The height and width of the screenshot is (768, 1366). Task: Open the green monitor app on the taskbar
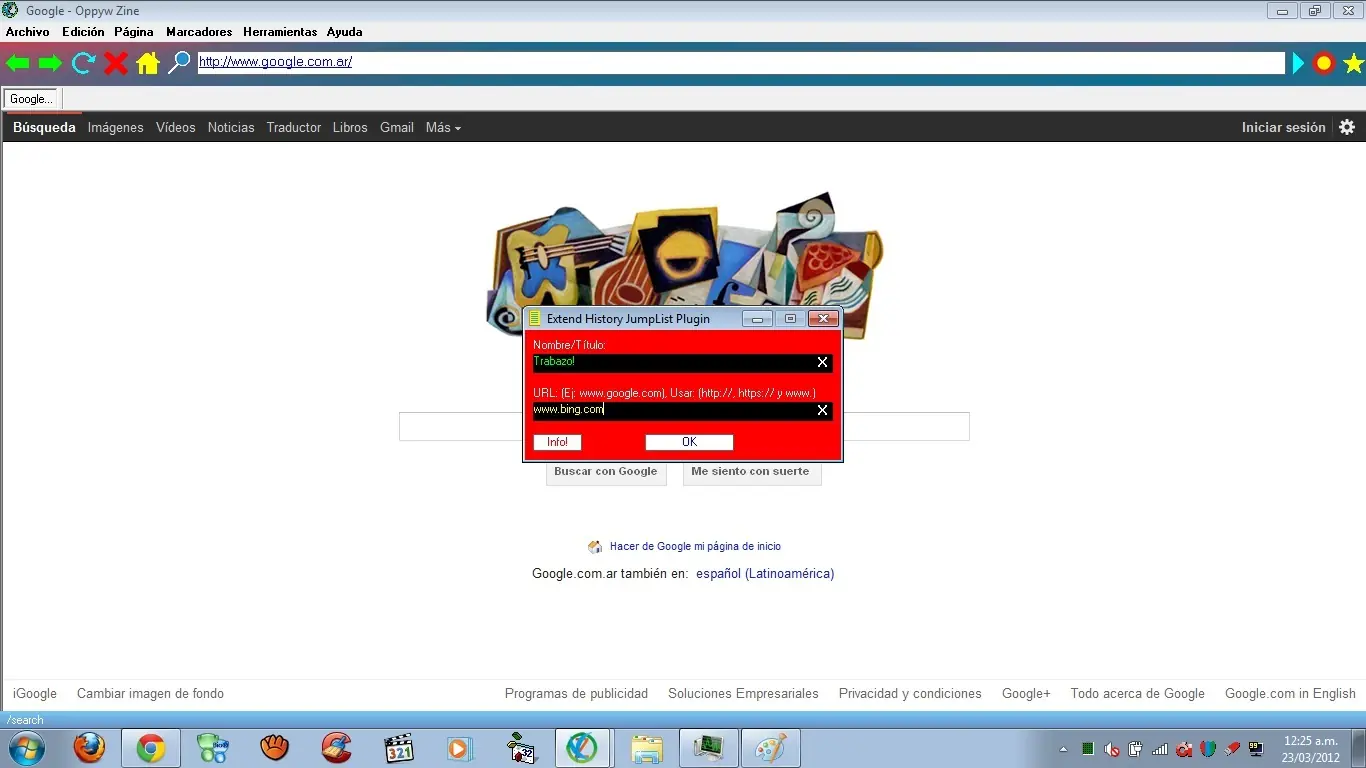point(709,748)
